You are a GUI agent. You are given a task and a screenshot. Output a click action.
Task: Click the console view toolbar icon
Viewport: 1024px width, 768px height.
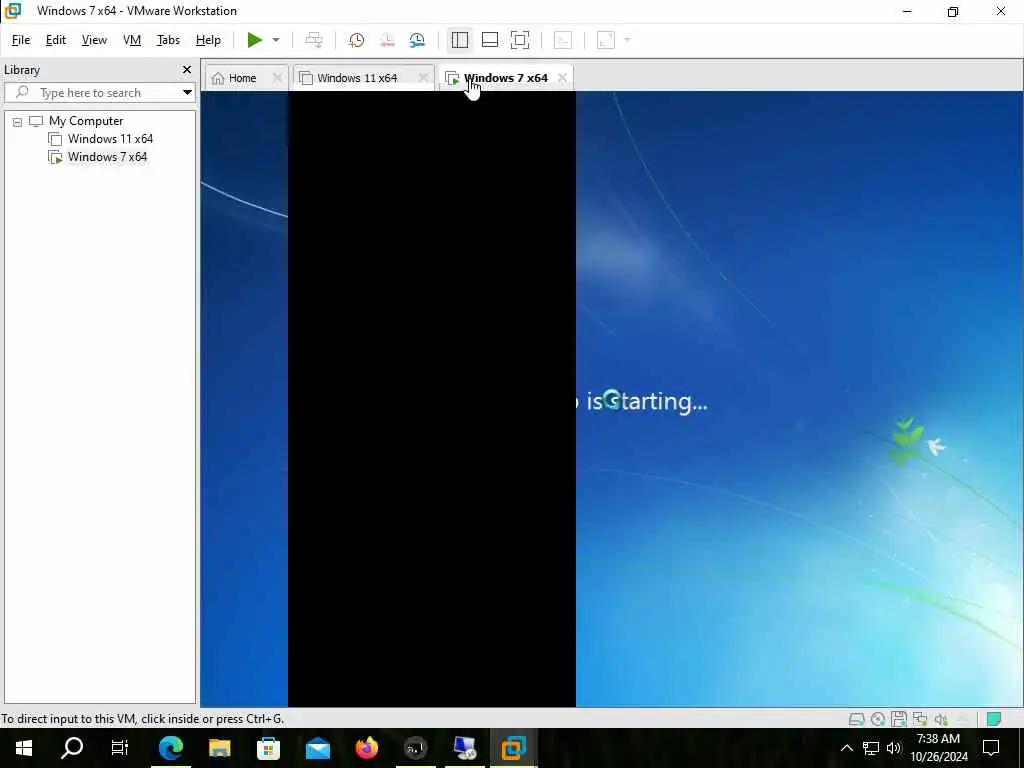pos(562,40)
